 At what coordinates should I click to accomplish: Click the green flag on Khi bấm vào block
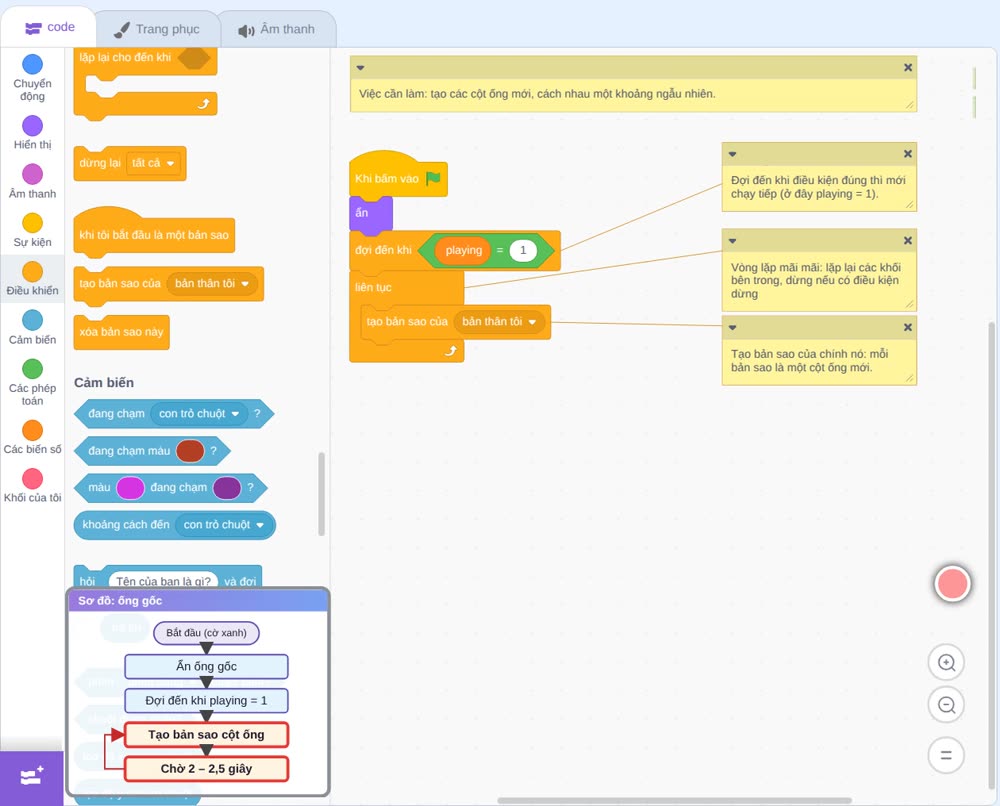pyautogui.click(x=434, y=178)
